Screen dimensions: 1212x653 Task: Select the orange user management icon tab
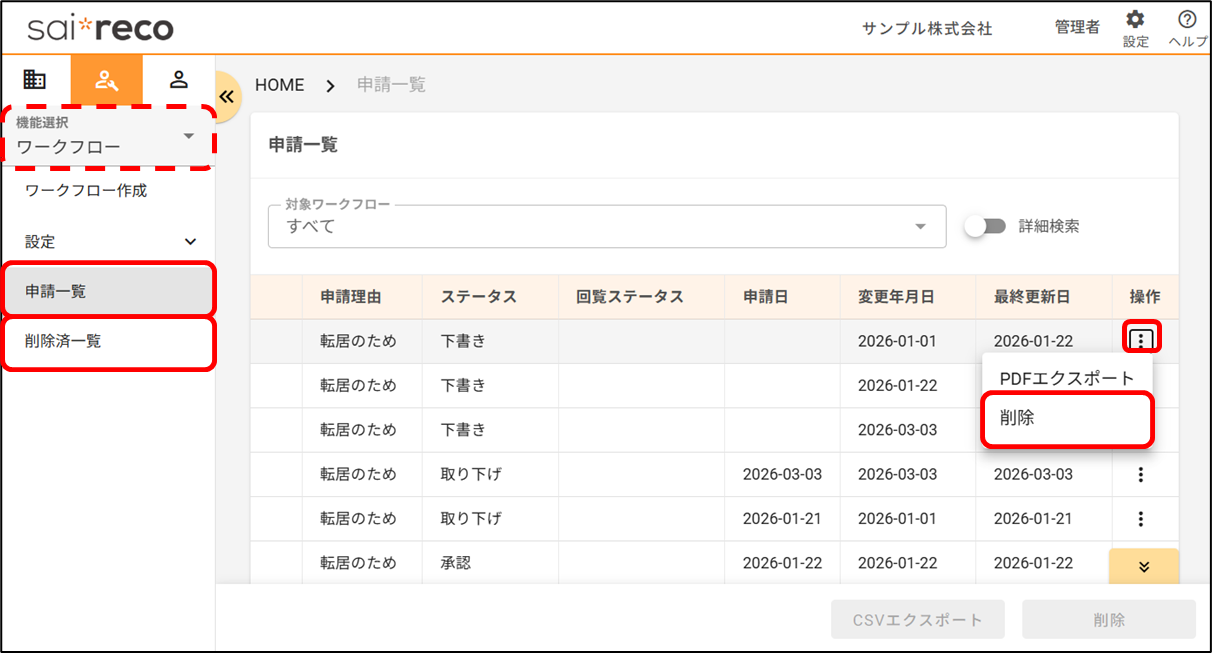(107, 80)
